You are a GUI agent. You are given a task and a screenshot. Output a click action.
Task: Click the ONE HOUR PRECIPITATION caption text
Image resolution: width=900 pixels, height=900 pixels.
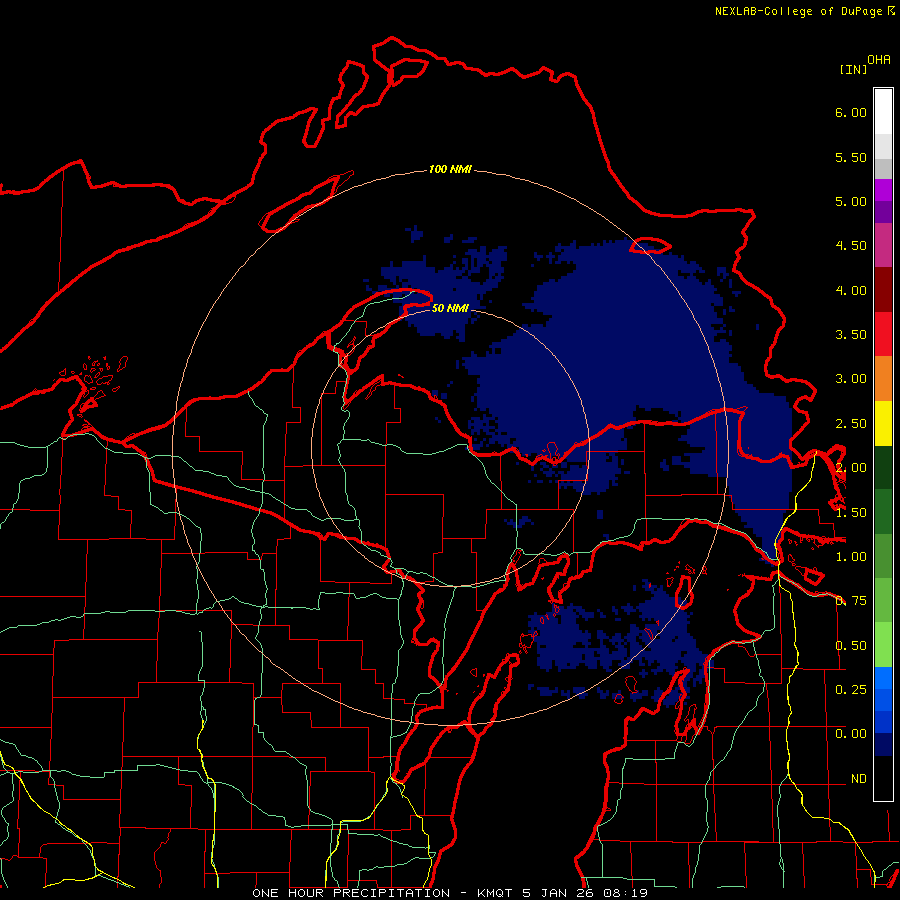click(351, 893)
